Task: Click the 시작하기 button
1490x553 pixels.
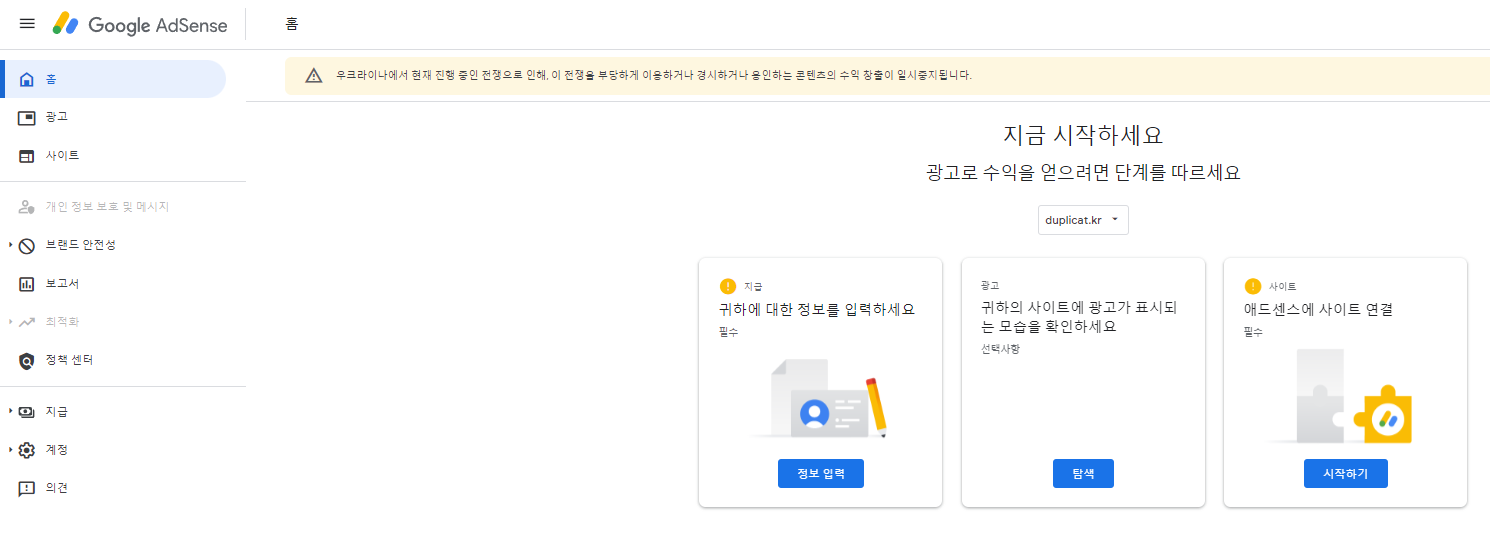Action: (x=1345, y=474)
